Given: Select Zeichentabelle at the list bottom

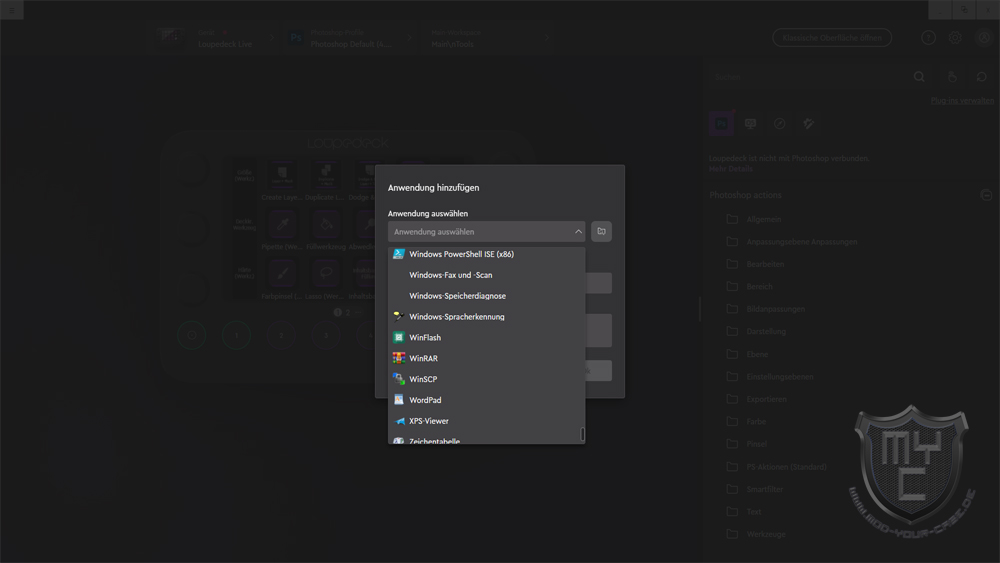Looking at the screenshot, I should 486,439.
